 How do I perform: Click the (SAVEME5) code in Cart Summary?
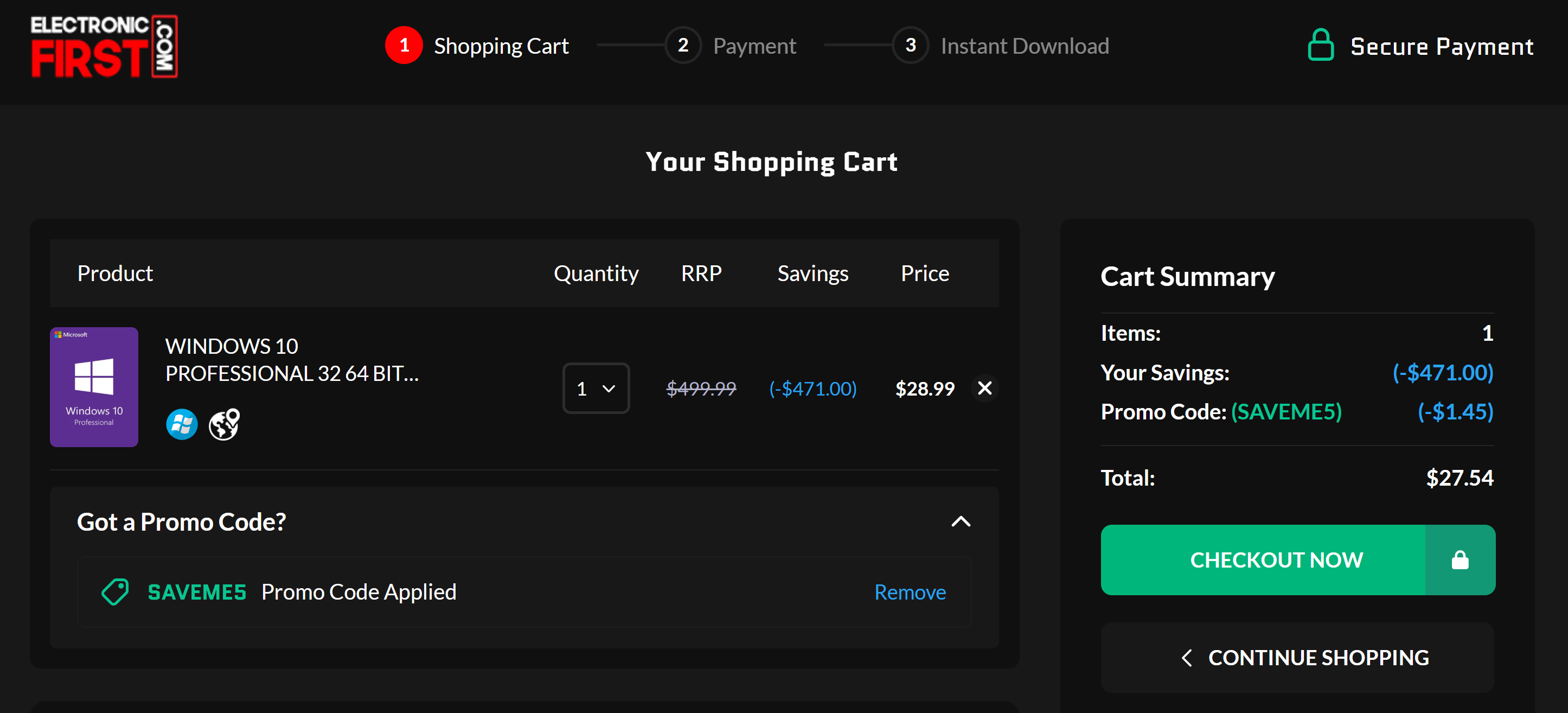coord(1286,412)
